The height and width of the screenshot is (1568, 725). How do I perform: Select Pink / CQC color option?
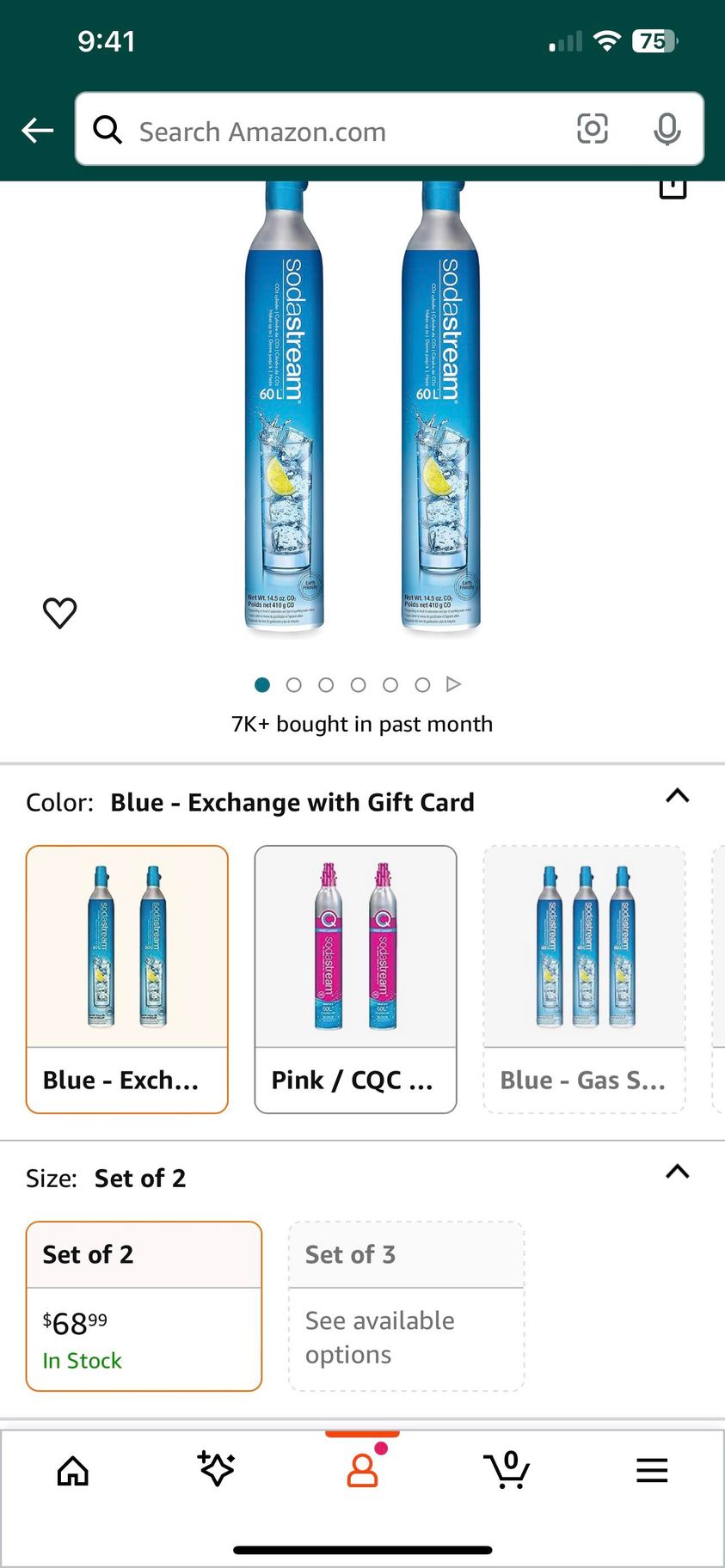(355, 979)
